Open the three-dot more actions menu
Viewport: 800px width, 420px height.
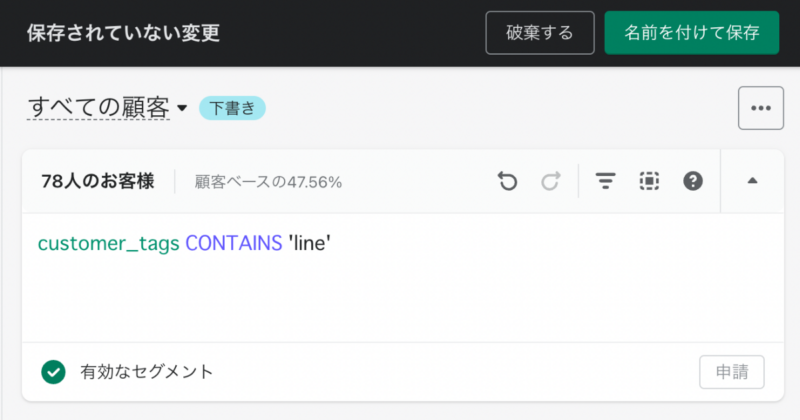pyautogui.click(x=761, y=108)
